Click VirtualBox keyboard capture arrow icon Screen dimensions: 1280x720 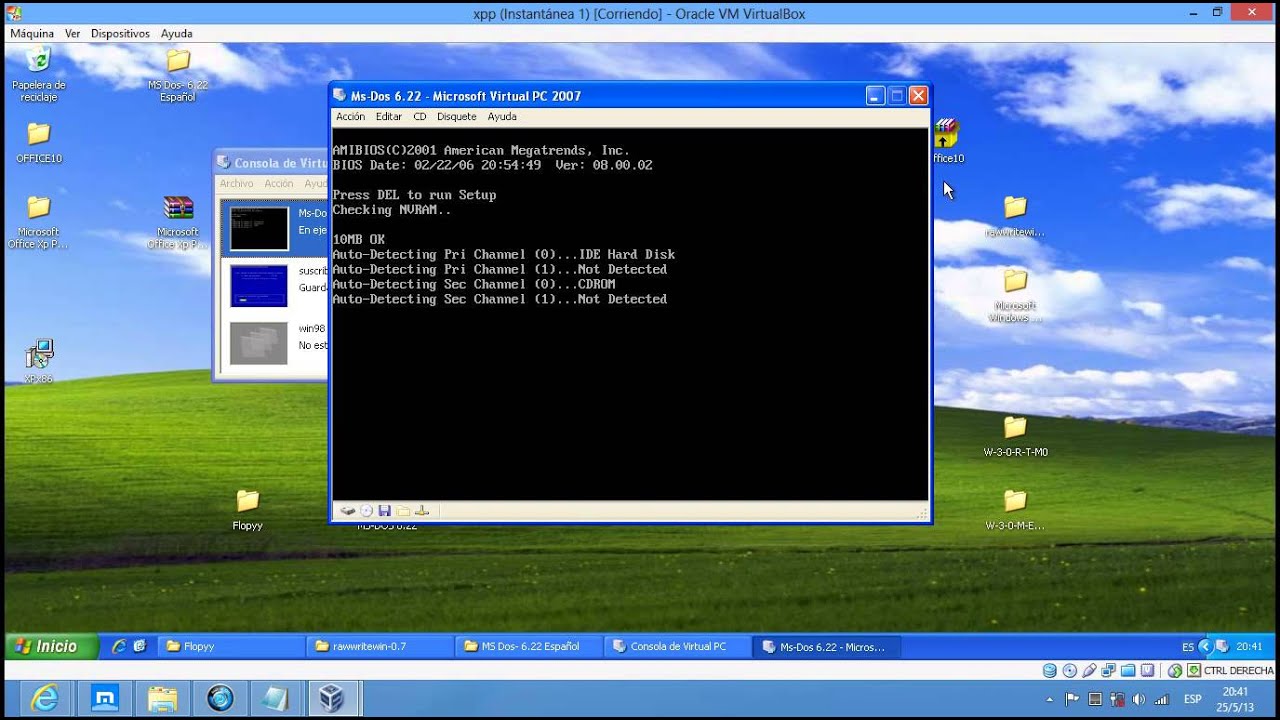click(1194, 670)
